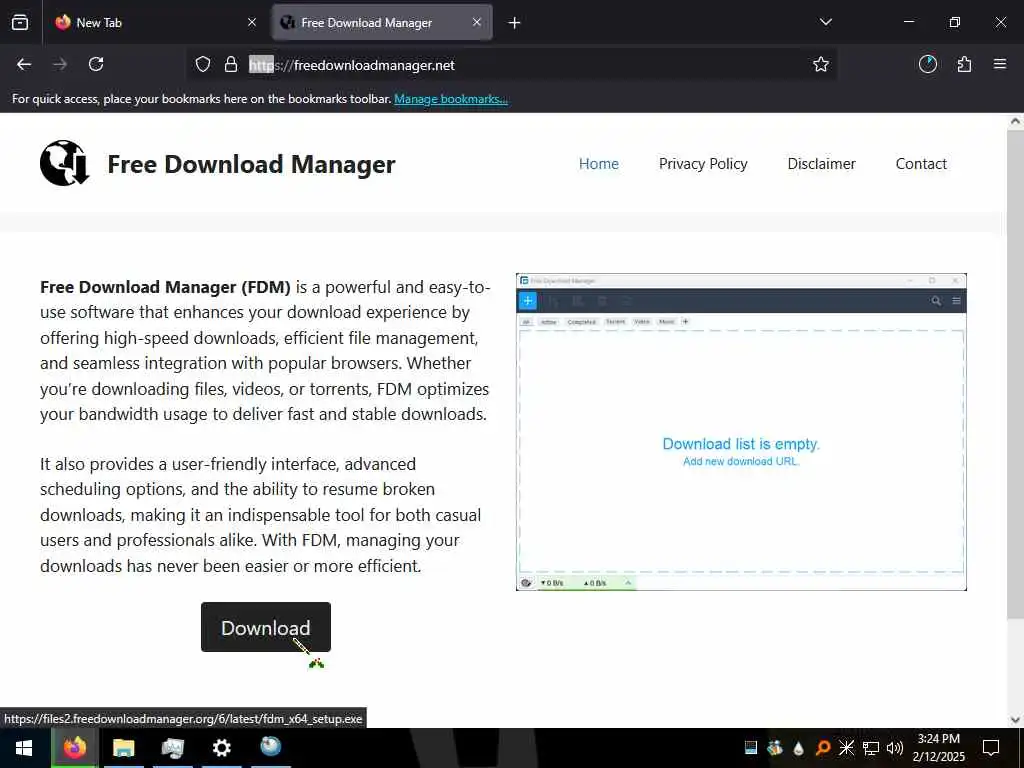
Task: Expand the list all tabs chevron
Action: (825, 22)
